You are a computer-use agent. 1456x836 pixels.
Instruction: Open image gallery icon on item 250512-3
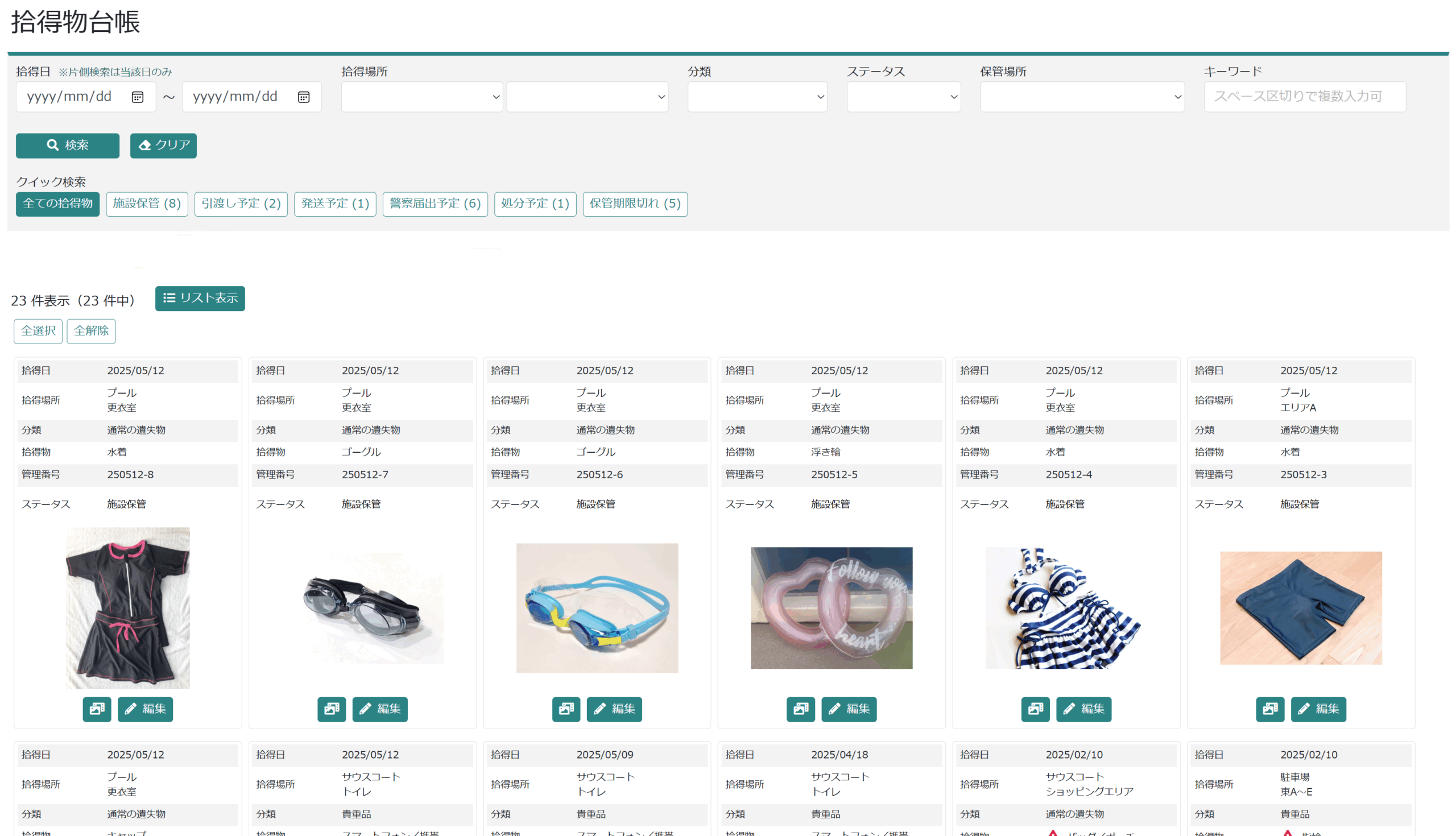[1270, 709]
